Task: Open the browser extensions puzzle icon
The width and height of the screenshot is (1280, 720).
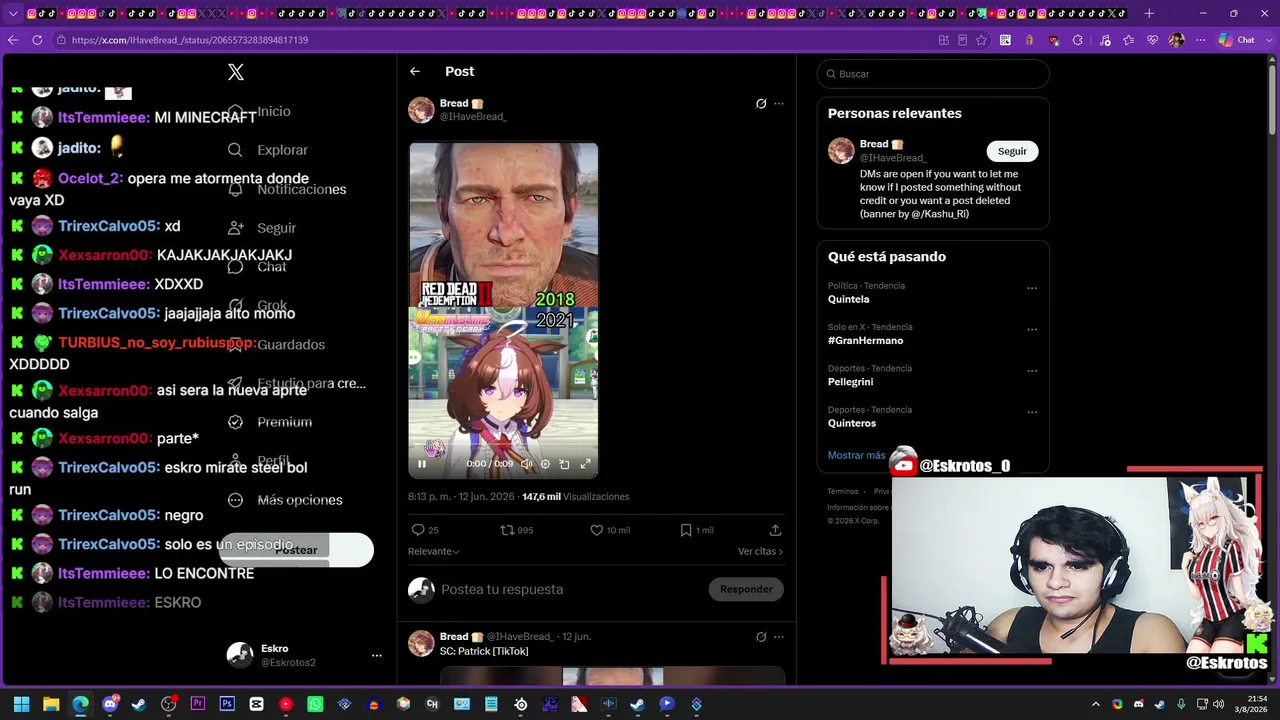Action: [x=1077, y=40]
